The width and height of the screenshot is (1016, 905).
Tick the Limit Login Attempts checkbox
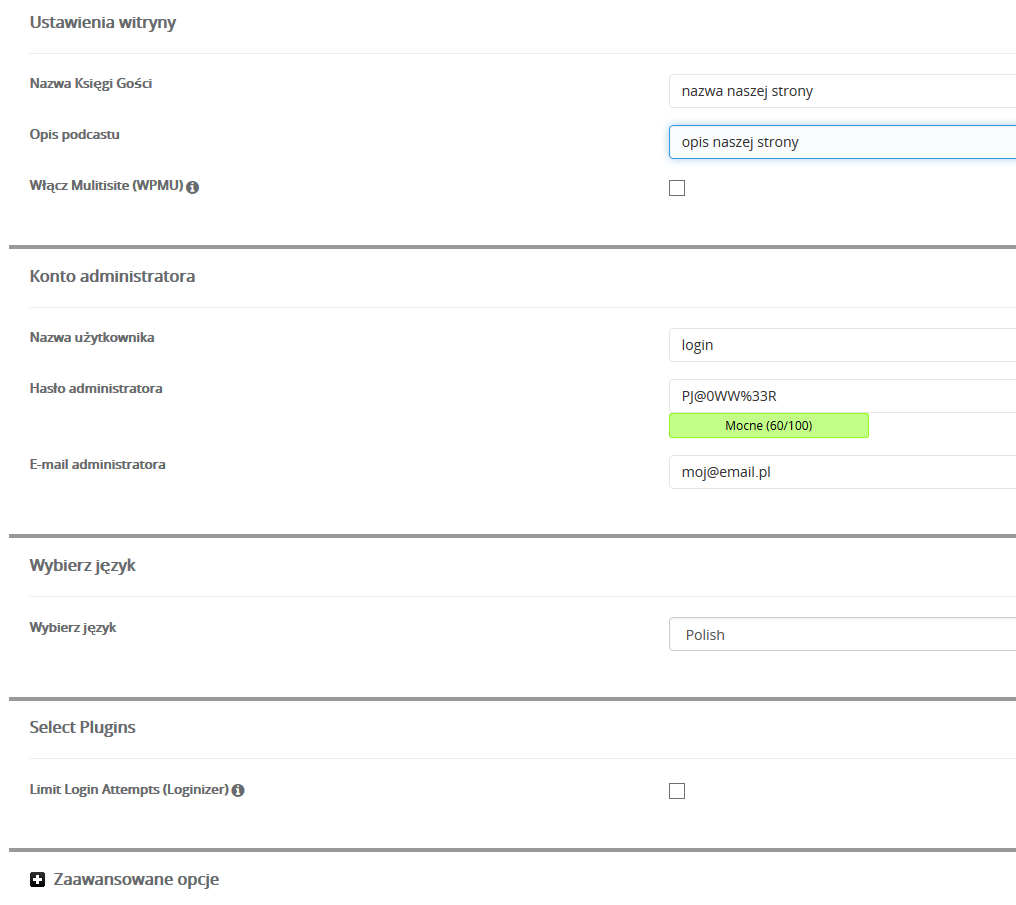(677, 791)
